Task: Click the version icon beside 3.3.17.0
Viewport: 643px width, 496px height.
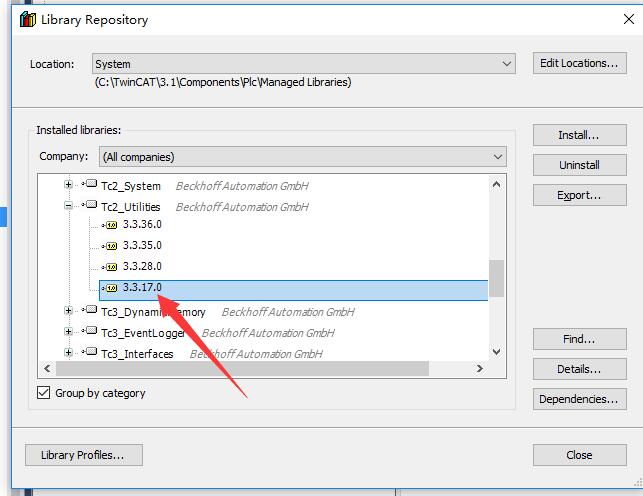Action: pos(110,288)
